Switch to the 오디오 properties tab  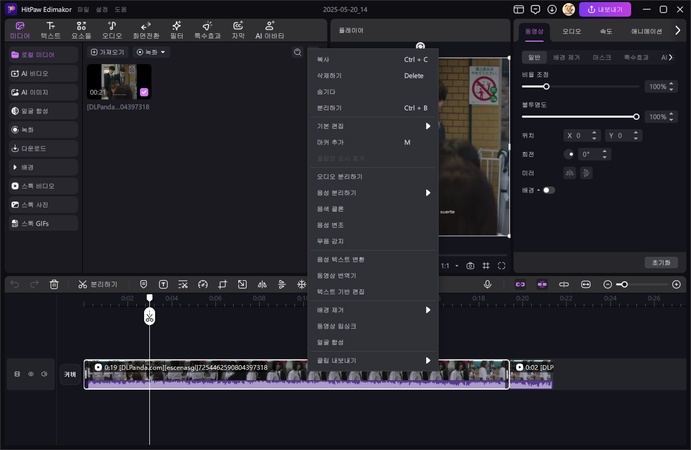point(571,31)
